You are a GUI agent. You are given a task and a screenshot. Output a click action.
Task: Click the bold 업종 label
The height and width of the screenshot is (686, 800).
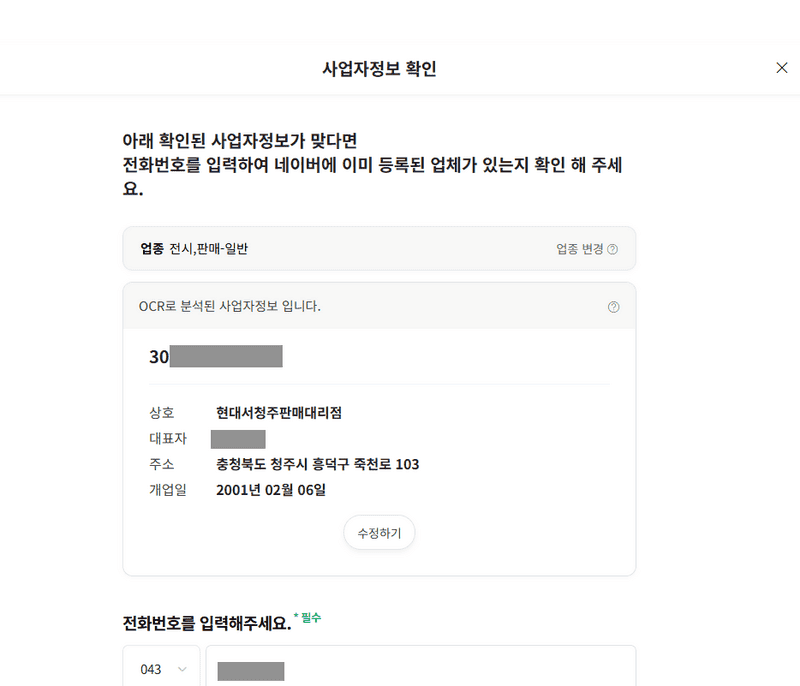(152, 248)
